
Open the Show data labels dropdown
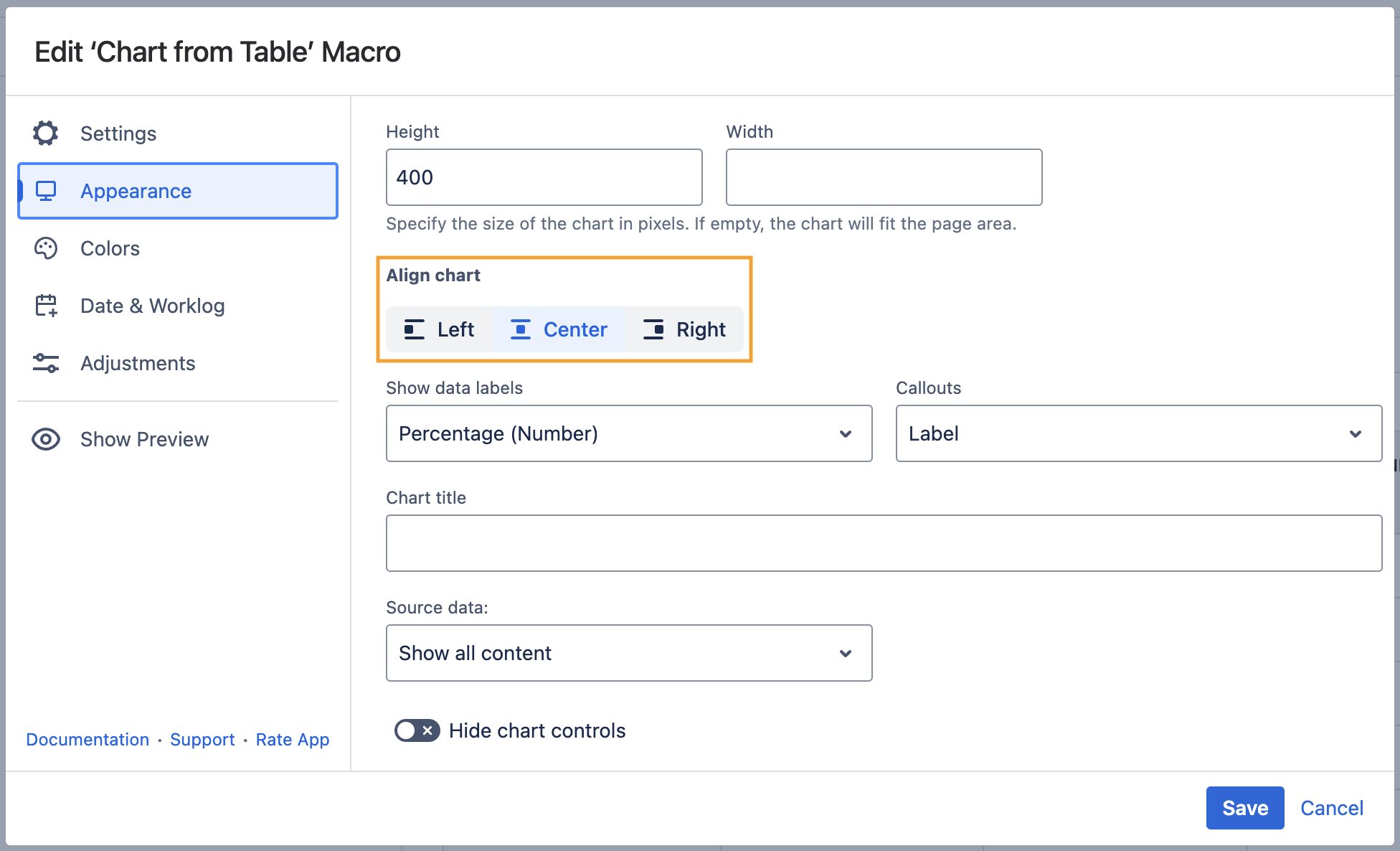coord(628,433)
